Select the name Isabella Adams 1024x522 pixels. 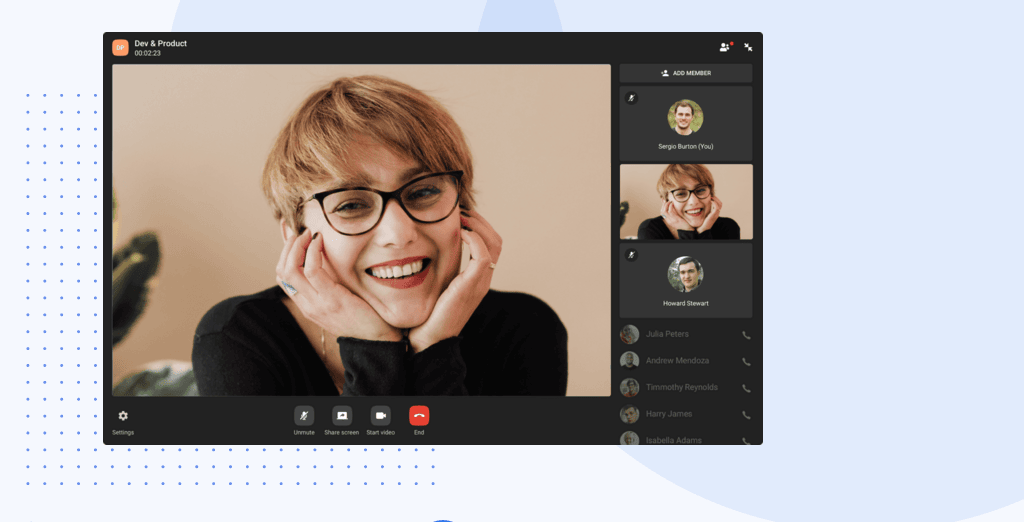(x=674, y=440)
